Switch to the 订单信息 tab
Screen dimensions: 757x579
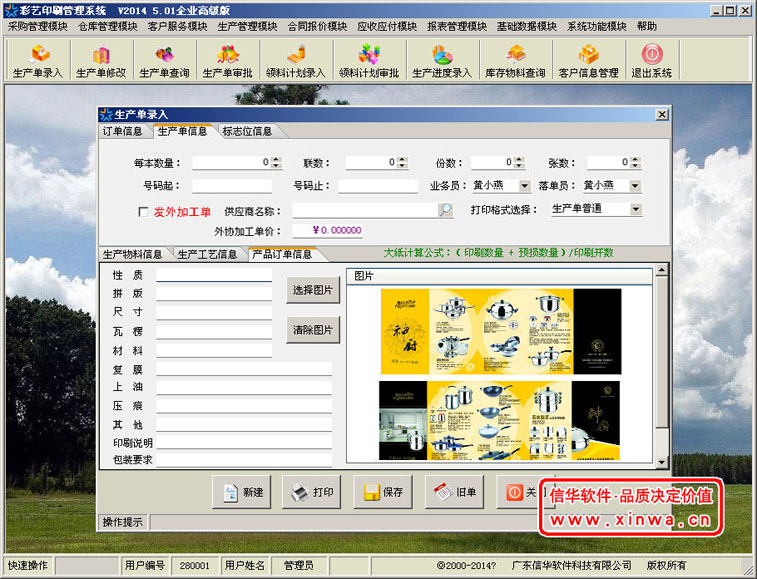tap(123, 131)
